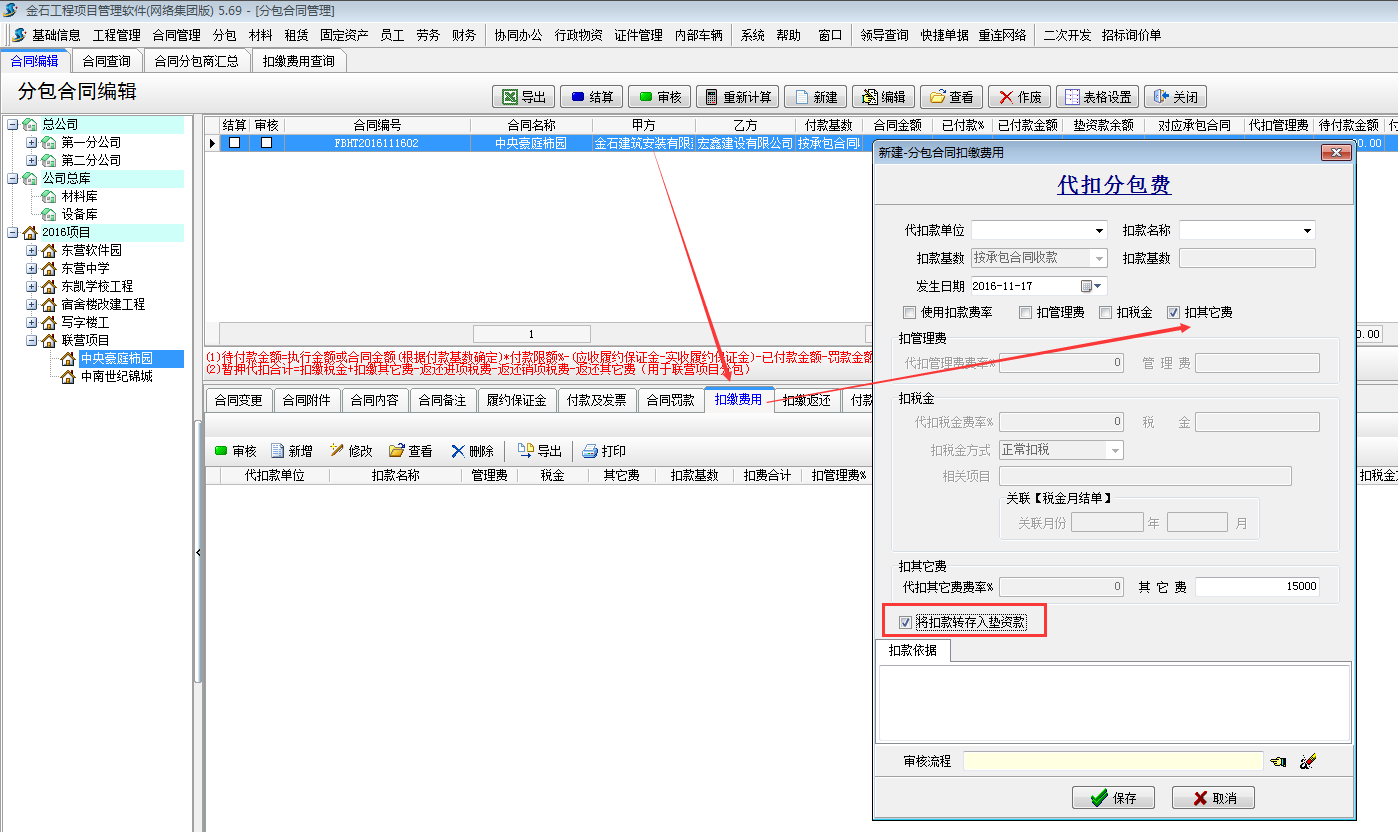Viewport: 1398px width, 832px height.
Task: Open the 工程管理 menu
Action: [x=116, y=35]
